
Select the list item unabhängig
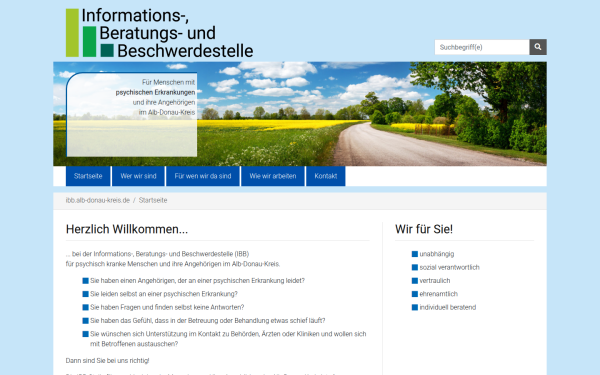pos(437,254)
